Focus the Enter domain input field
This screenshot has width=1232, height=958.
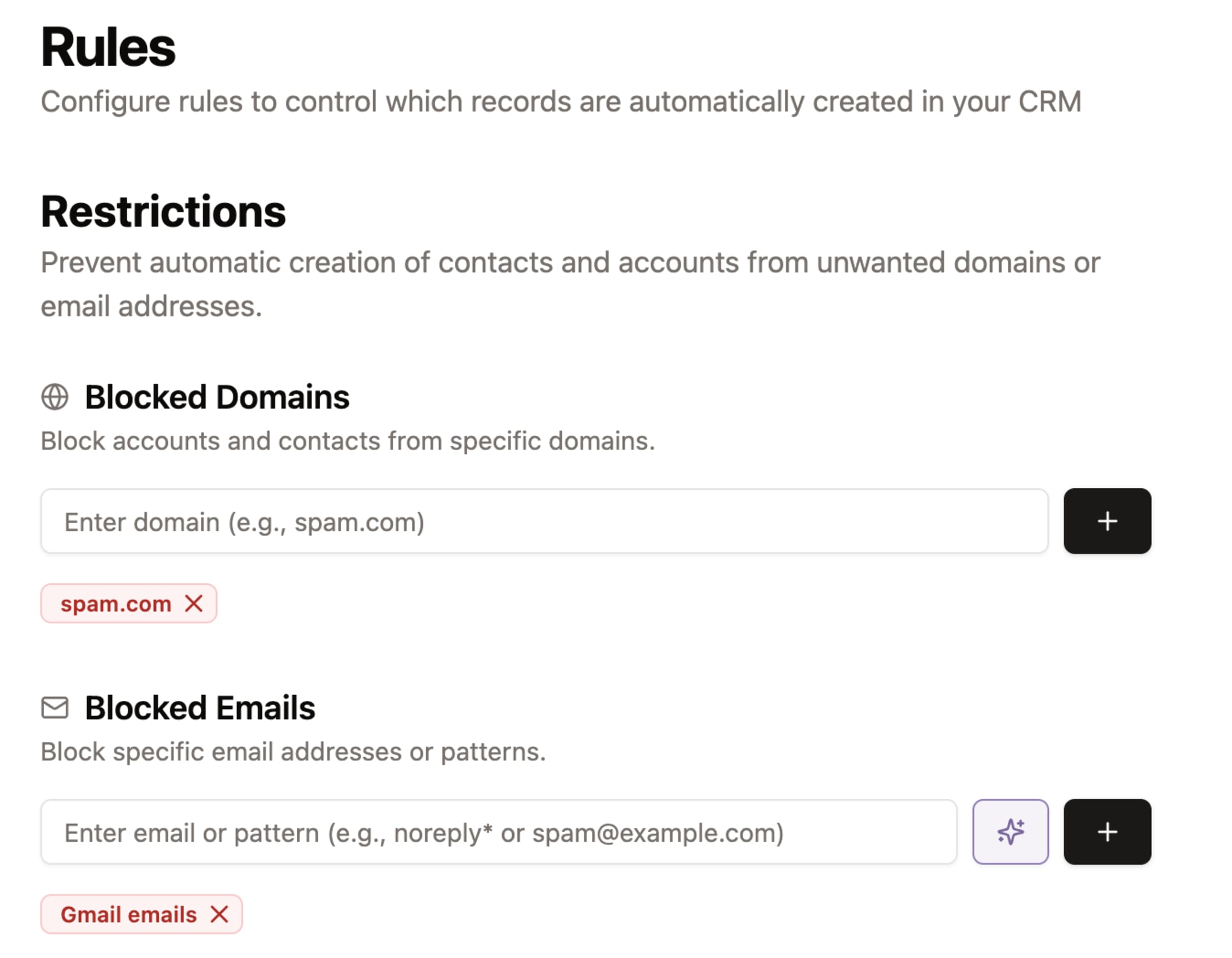click(x=544, y=521)
